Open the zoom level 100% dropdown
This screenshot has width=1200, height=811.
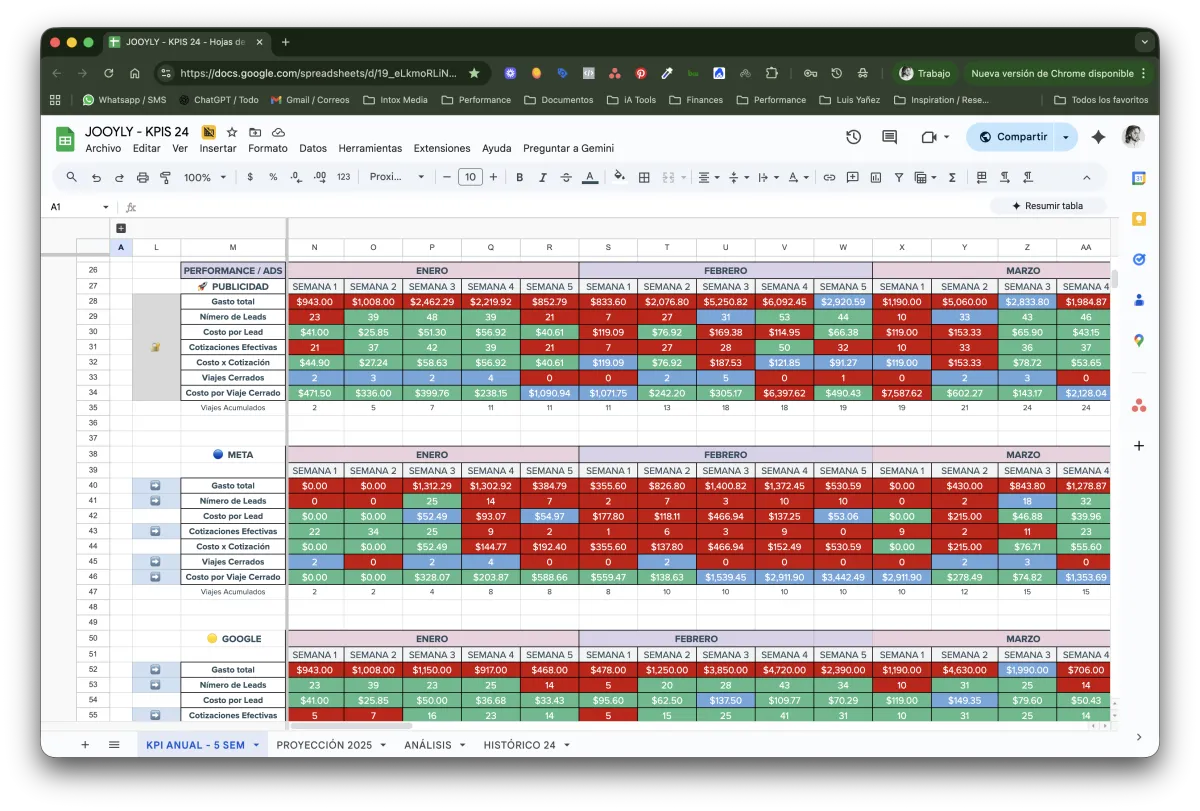click(x=203, y=177)
